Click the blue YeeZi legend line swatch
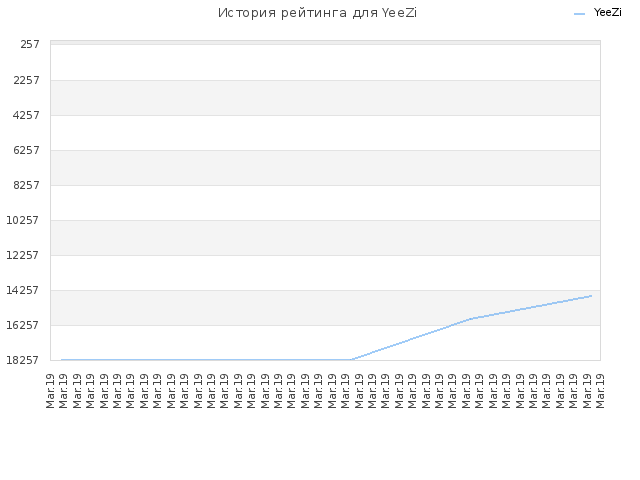 tap(579, 14)
